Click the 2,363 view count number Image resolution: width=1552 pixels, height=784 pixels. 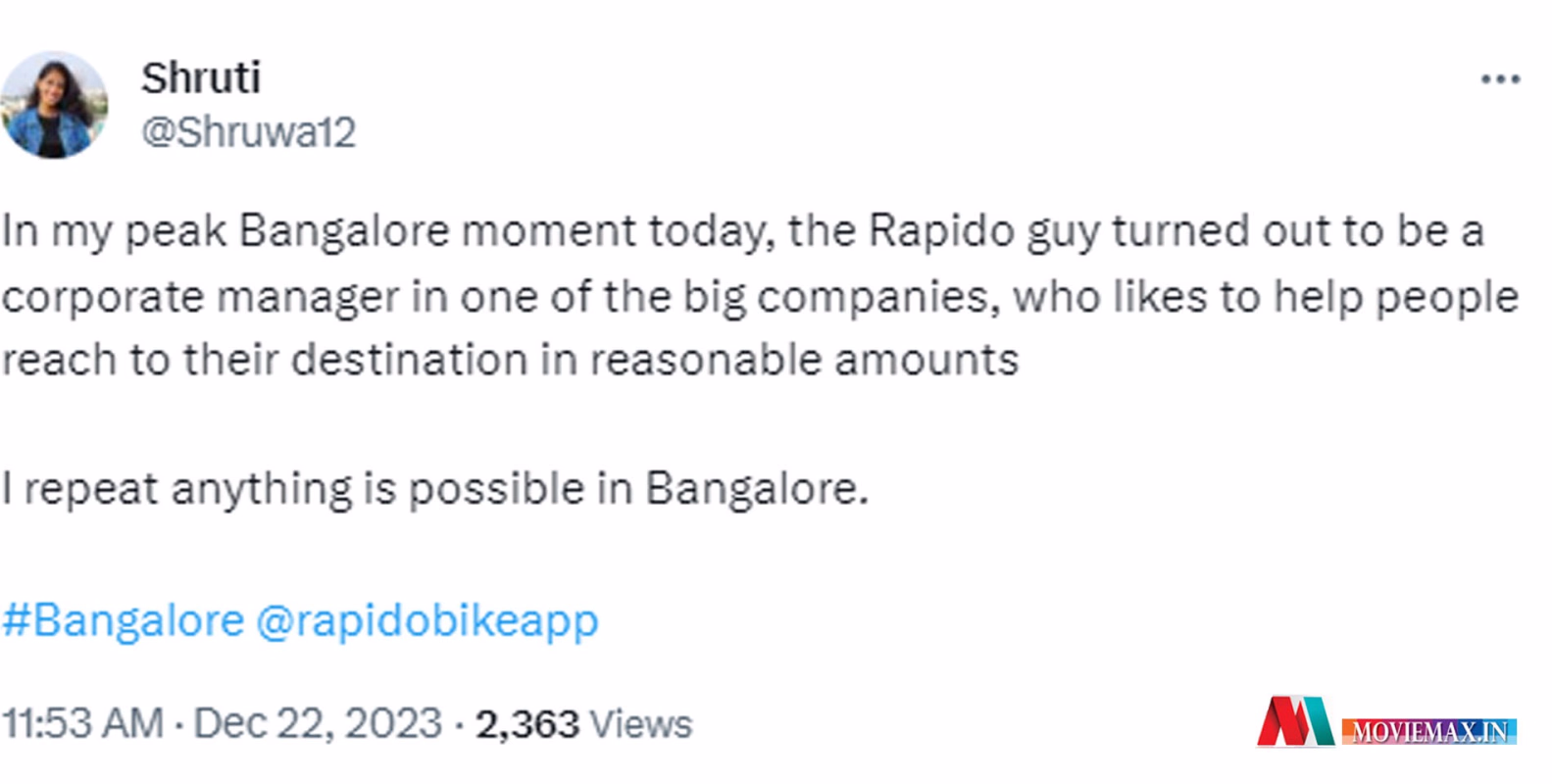point(527,724)
